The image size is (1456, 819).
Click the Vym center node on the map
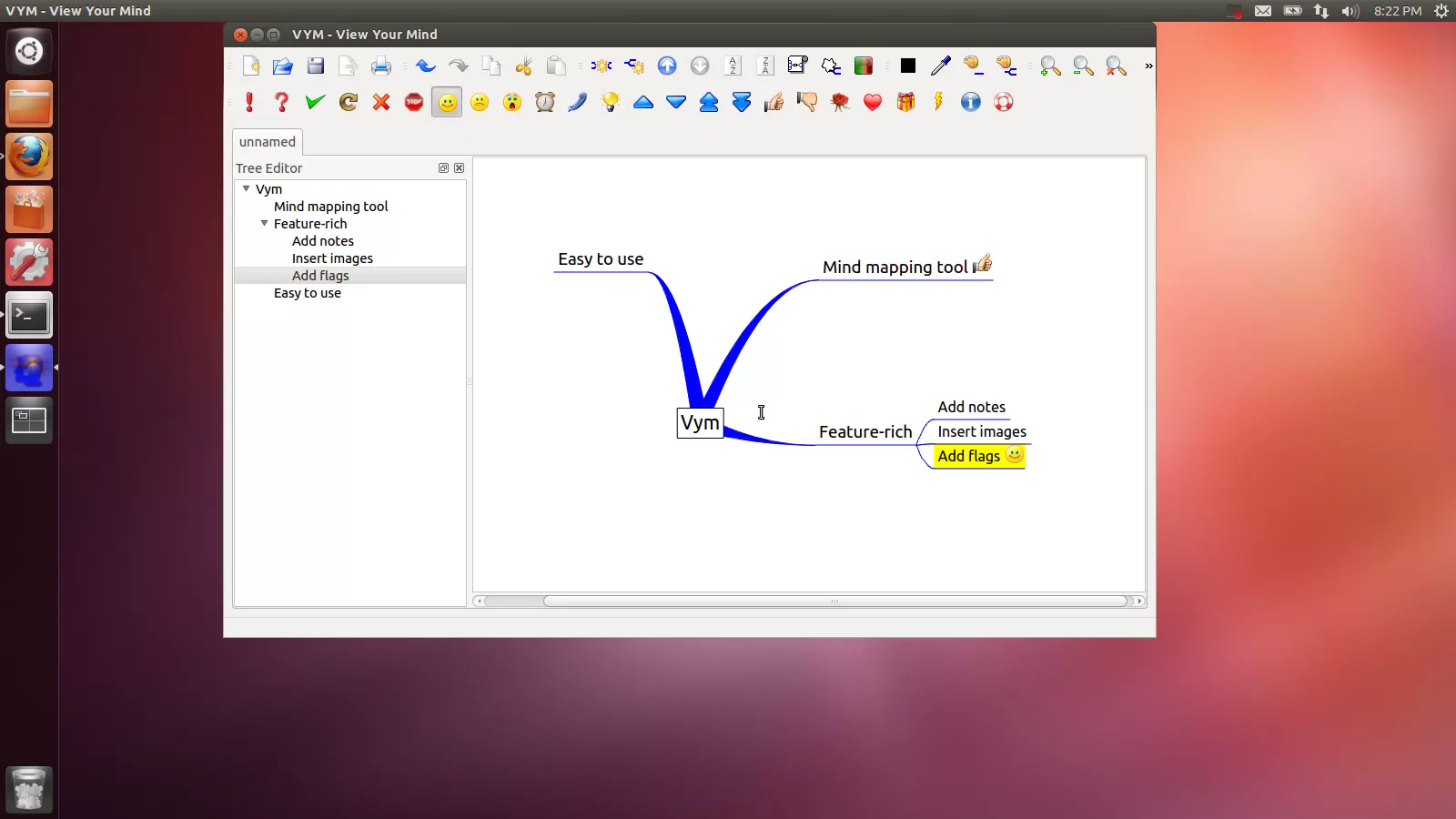click(700, 423)
